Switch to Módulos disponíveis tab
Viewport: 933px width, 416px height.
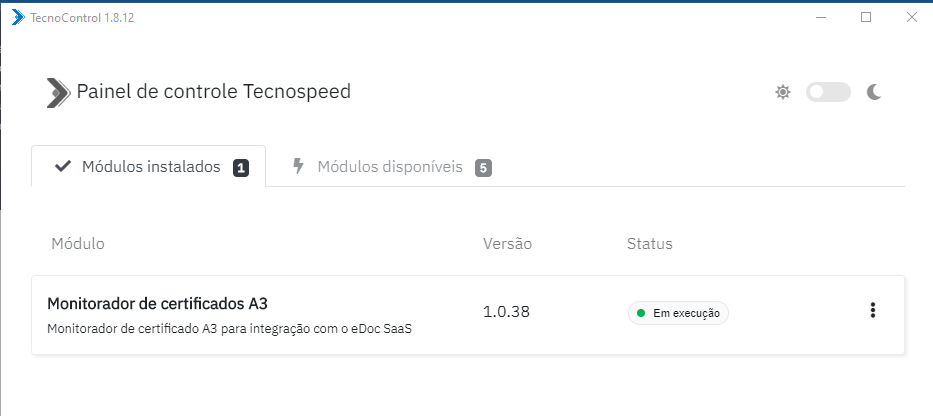392,167
